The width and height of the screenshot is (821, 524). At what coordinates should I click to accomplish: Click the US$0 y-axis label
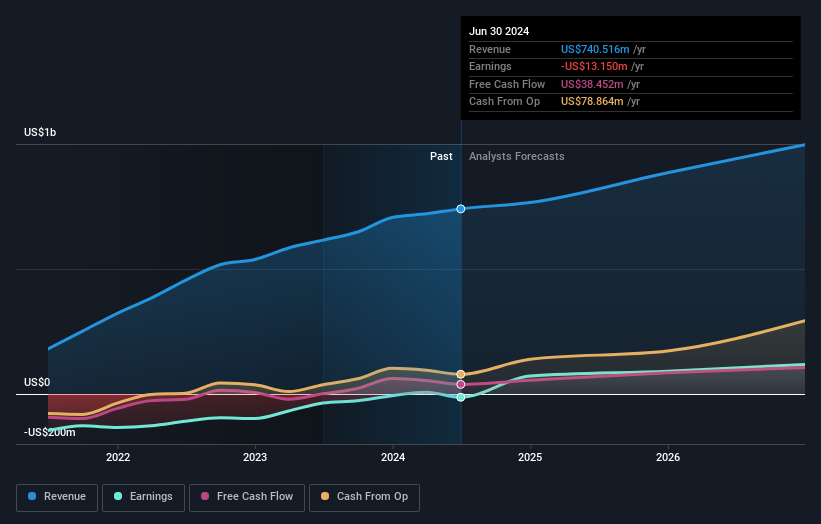(x=37, y=382)
